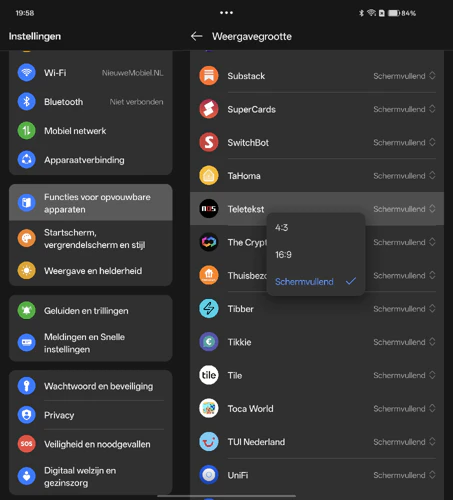
Task: Open display size dropdown for SuperCards
Action: [404, 109]
